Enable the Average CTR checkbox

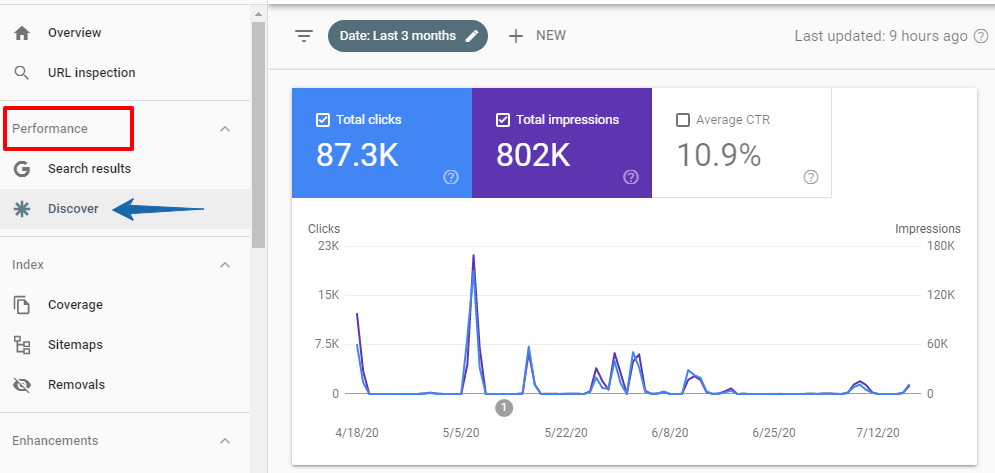[683, 120]
